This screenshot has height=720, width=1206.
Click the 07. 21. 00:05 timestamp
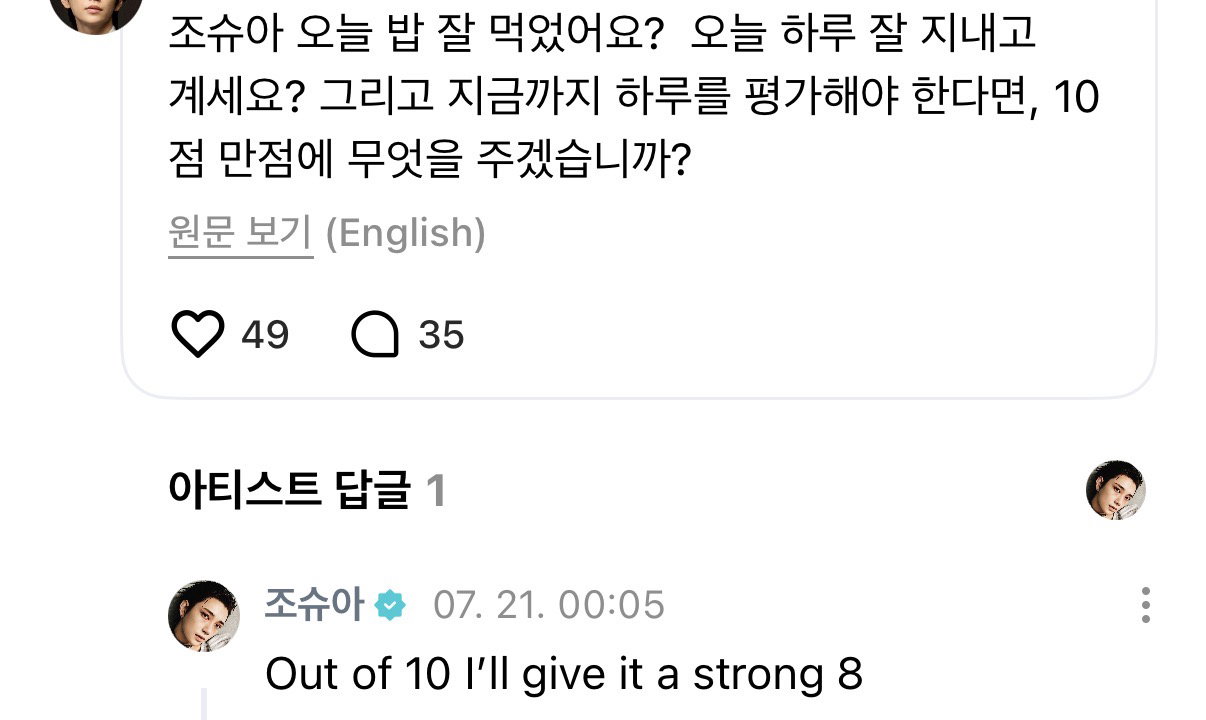pyautogui.click(x=549, y=605)
